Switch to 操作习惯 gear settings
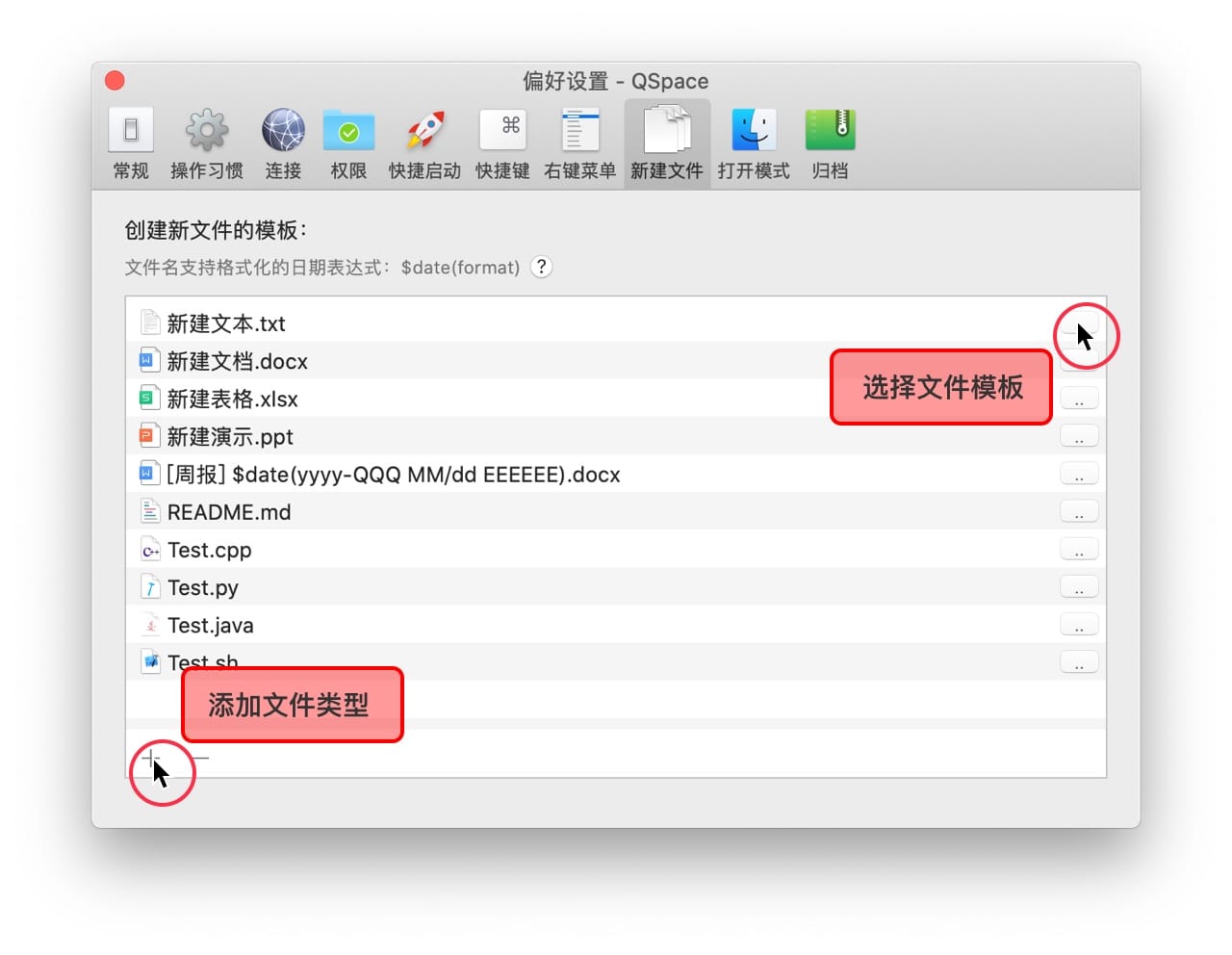1232x955 pixels. 206,144
